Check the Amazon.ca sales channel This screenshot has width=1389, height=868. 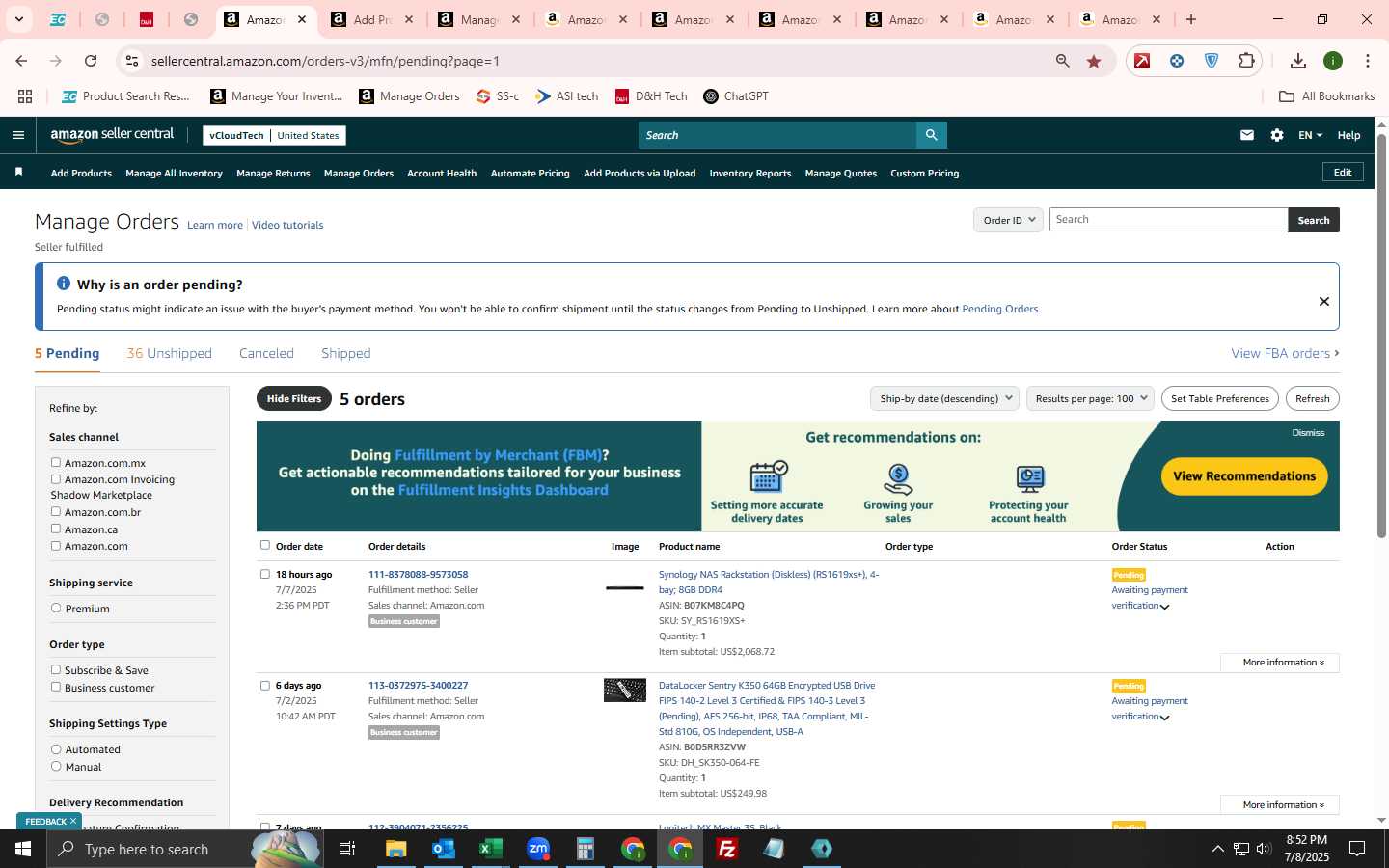(56, 529)
